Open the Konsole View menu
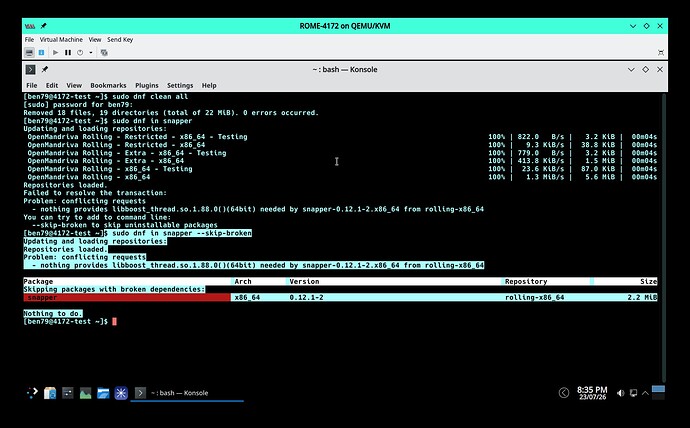 (x=74, y=85)
